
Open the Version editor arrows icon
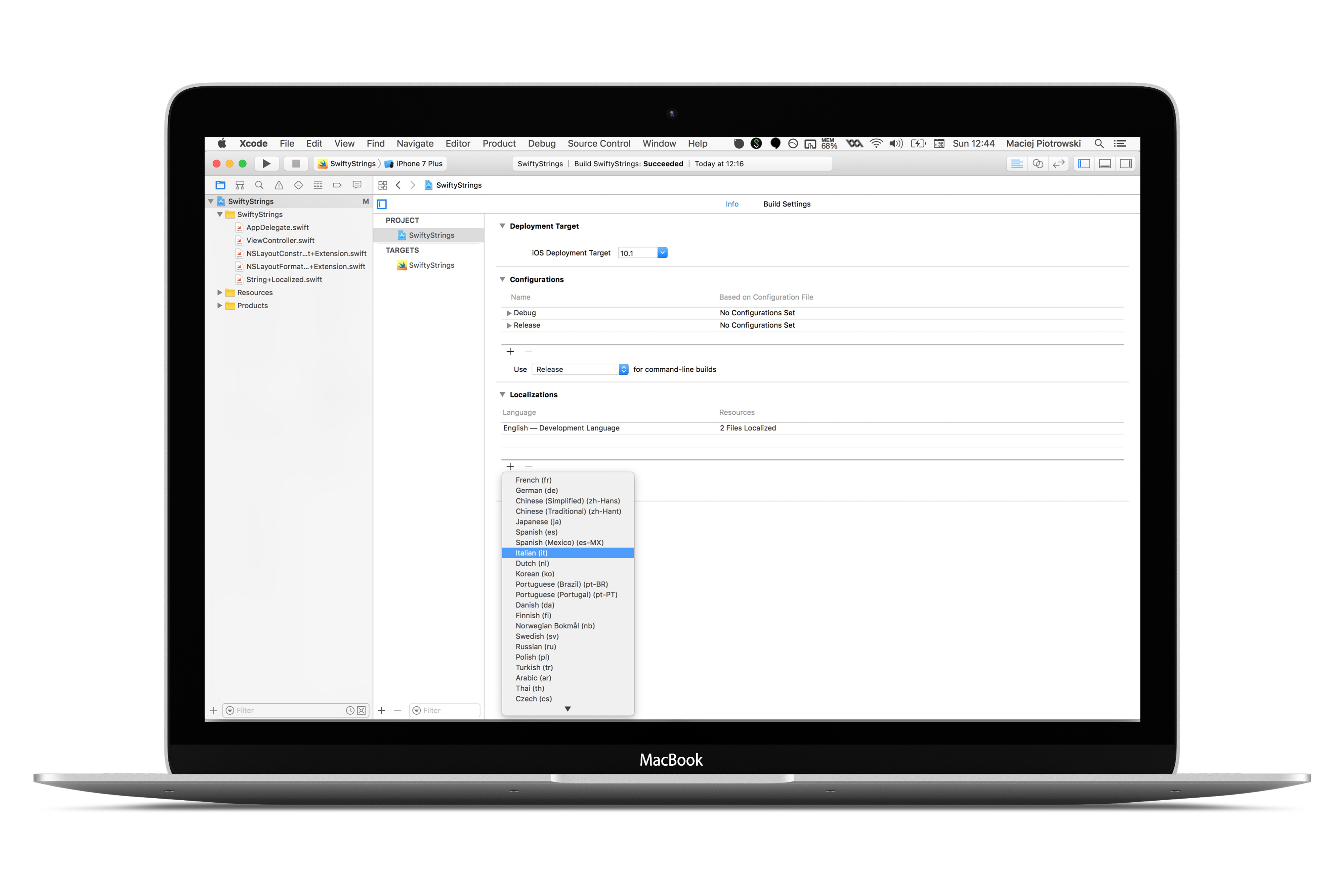click(1059, 164)
